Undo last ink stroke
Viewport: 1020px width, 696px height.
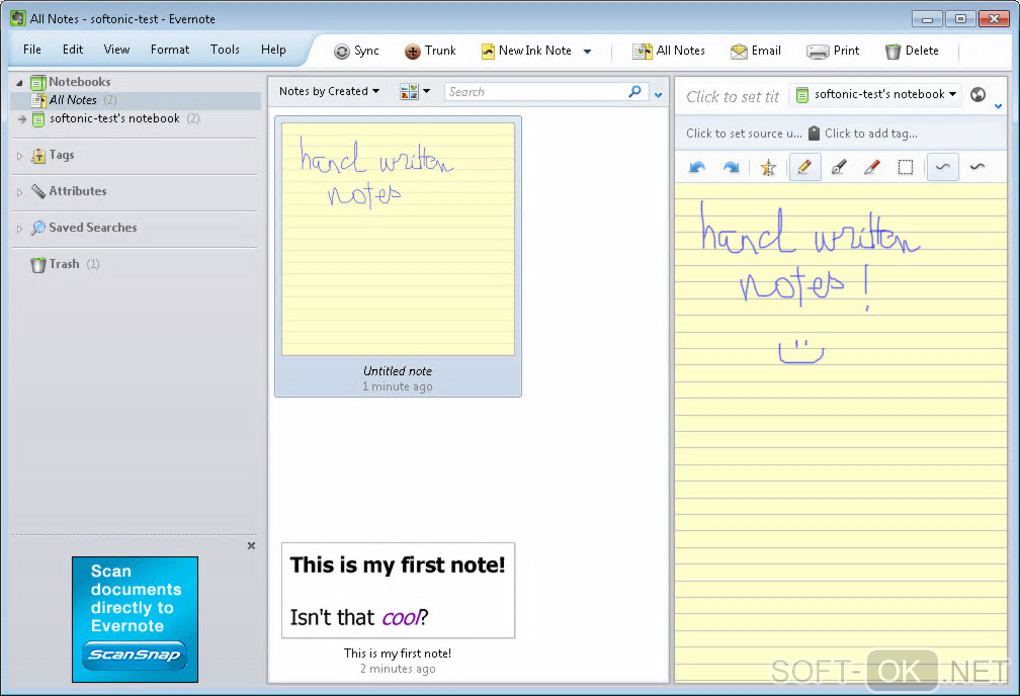697,167
